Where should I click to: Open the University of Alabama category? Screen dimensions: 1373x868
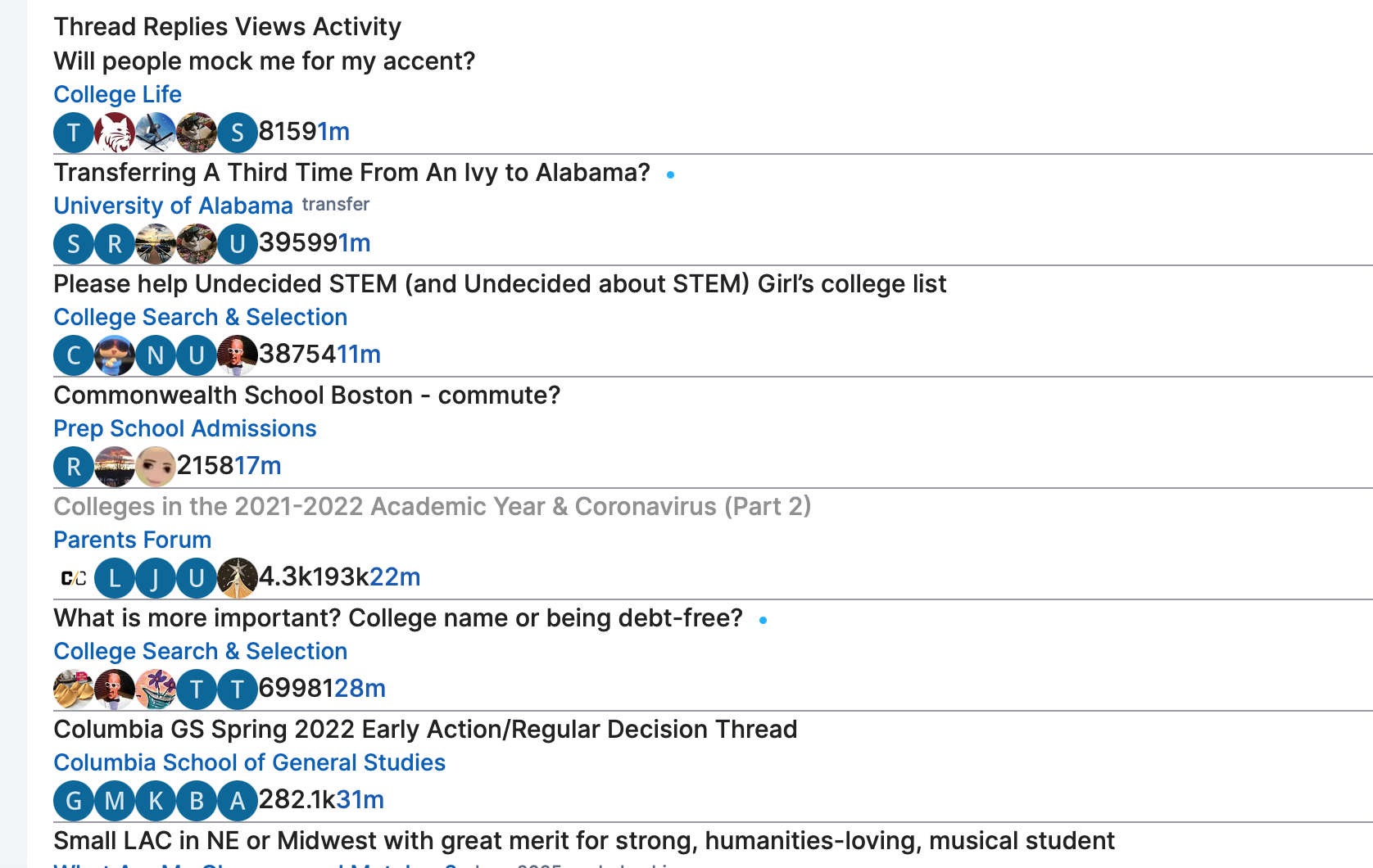pos(173,206)
